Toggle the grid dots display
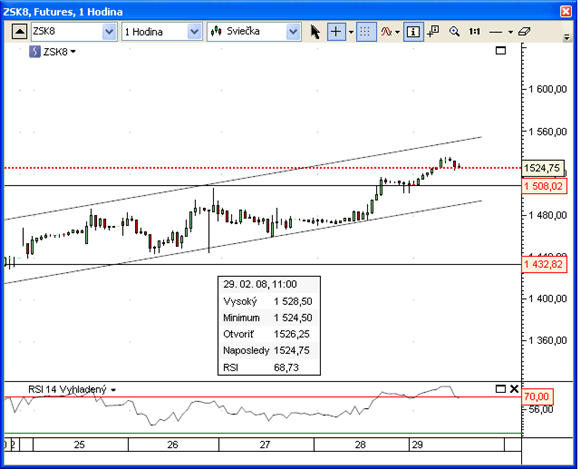 pos(365,32)
